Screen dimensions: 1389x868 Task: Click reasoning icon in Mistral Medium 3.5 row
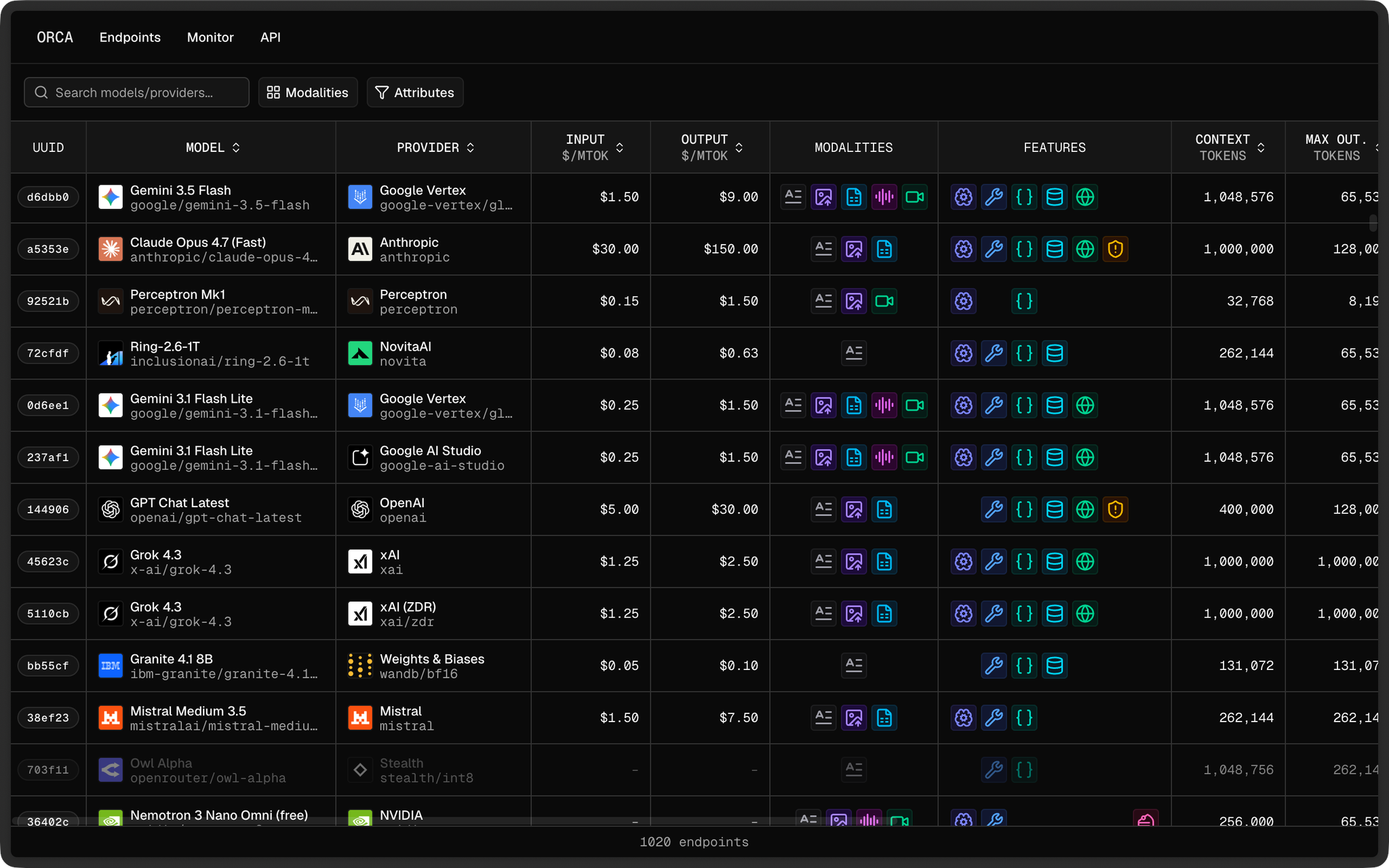964,717
